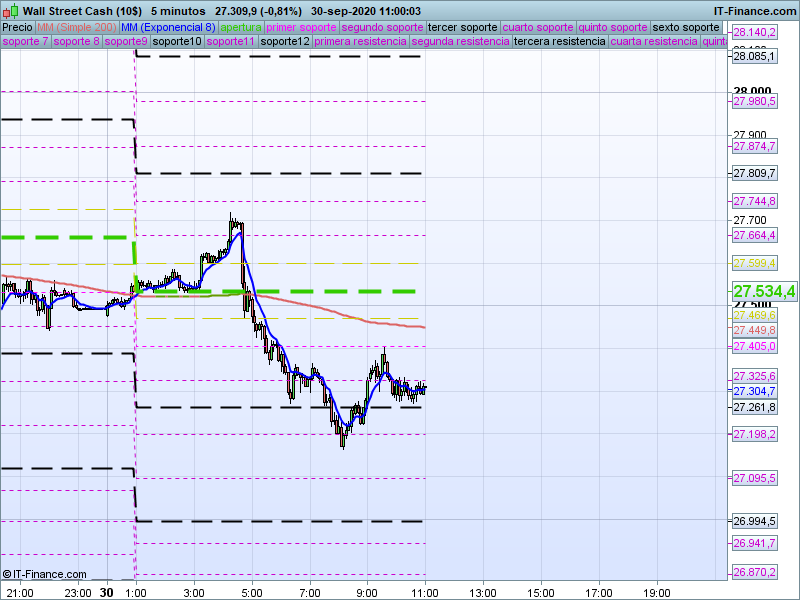Select the segundo soporte label

382,28
